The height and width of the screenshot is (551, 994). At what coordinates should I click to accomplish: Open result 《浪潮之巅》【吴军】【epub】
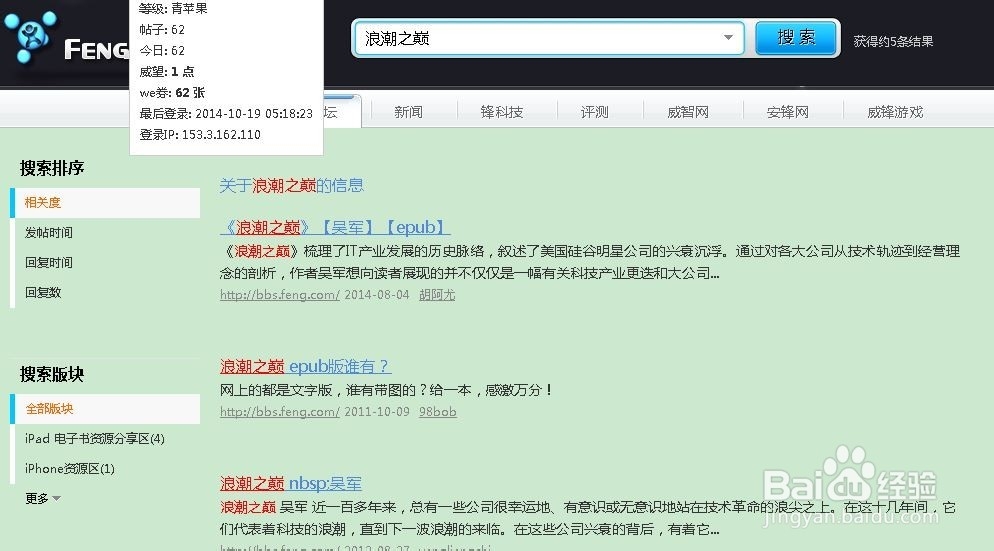pyautogui.click(x=335, y=227)
